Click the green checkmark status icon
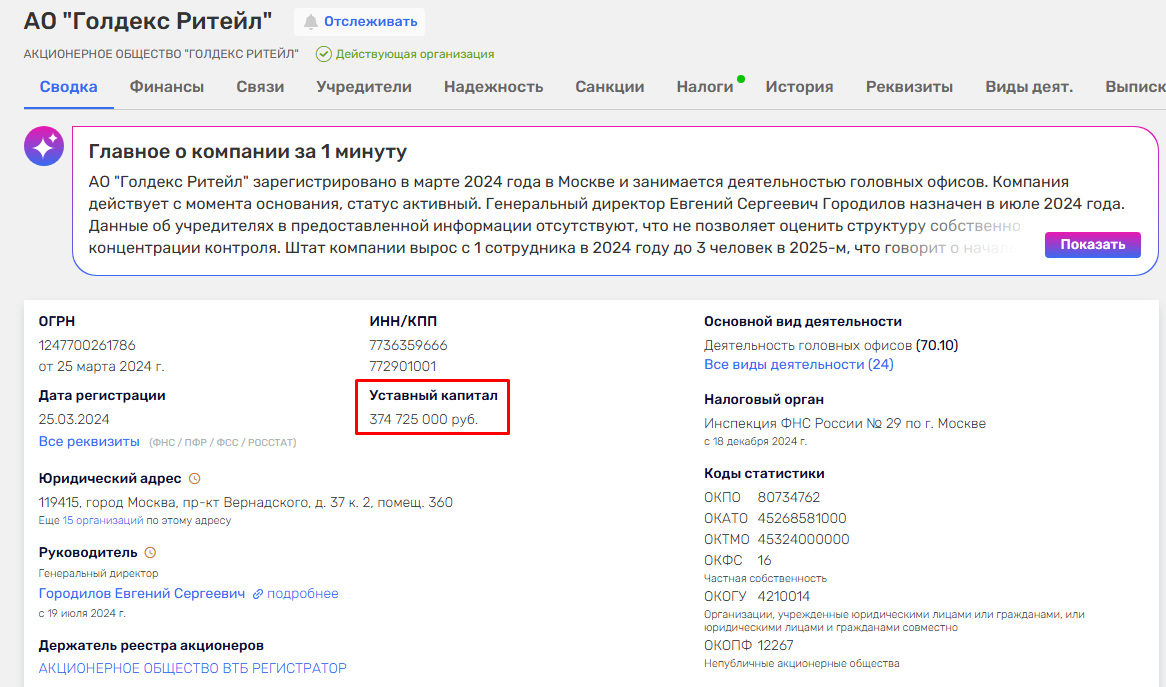Image resolution: width=1166 pixels, height=687 pixels. pos(323,54)
